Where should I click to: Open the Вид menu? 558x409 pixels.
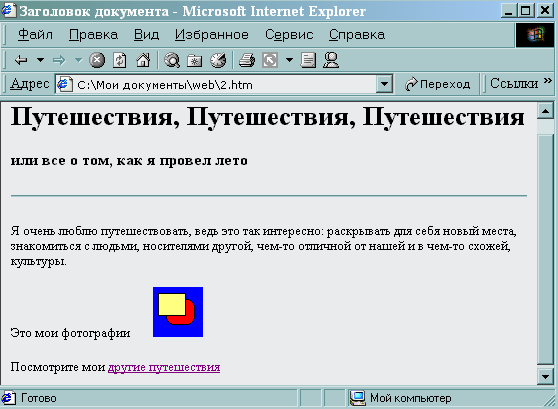[x=146, y=35]
